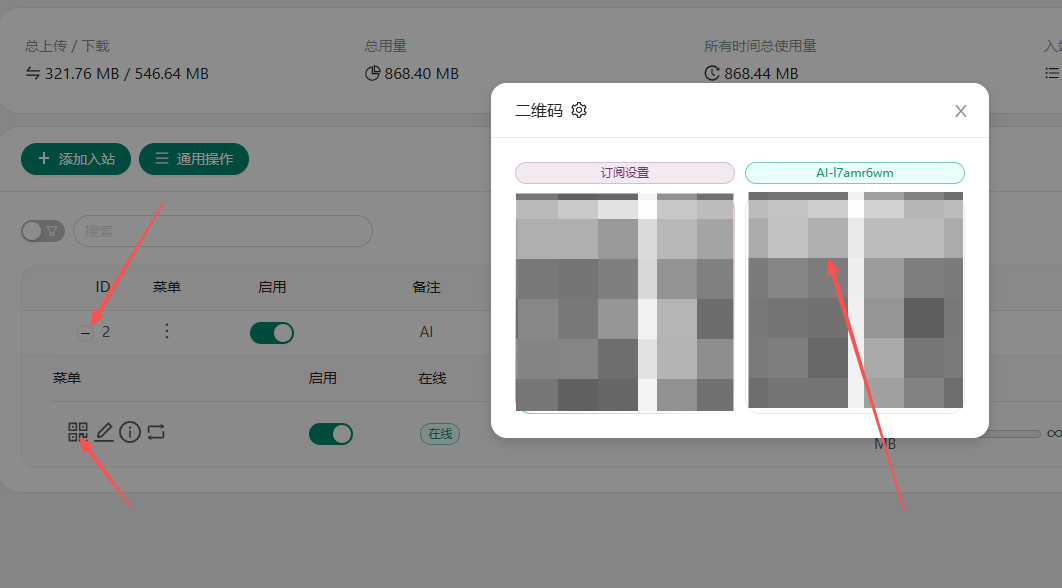Image resolution: width=1062 pixels, height=588 pixels.
Task: Click the 321.76 MB / 546.64 MB value
Action: [127, 73]
